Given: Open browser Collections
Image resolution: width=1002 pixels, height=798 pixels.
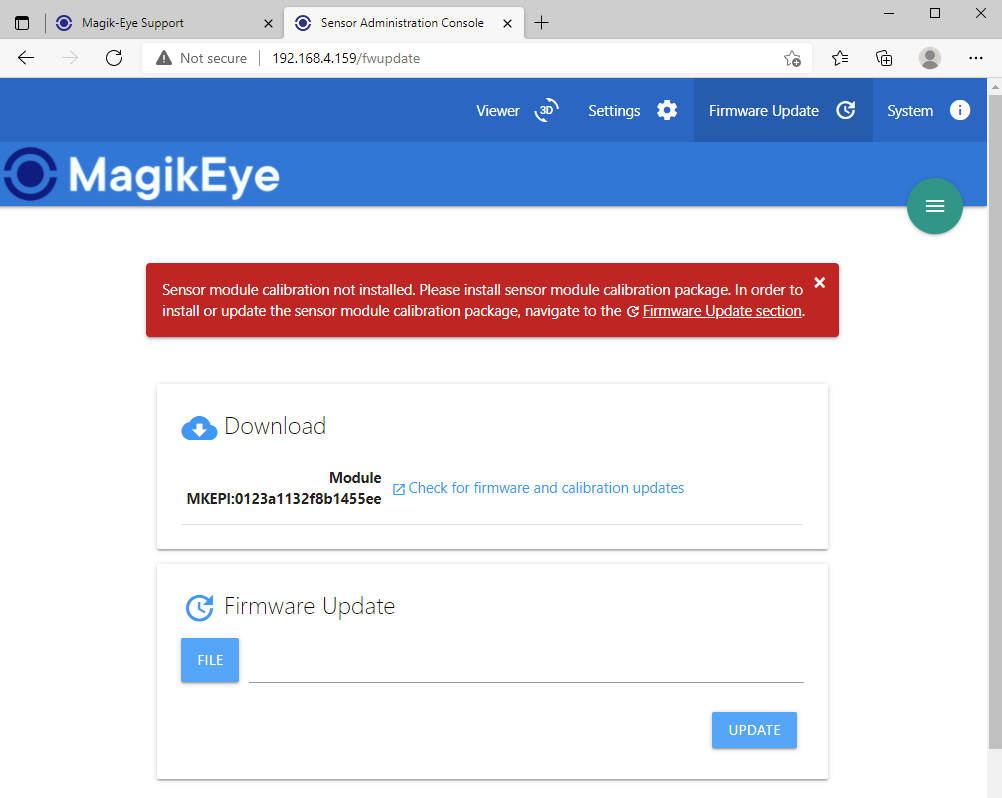Looking at the screenshot, I should coord(884,58).
